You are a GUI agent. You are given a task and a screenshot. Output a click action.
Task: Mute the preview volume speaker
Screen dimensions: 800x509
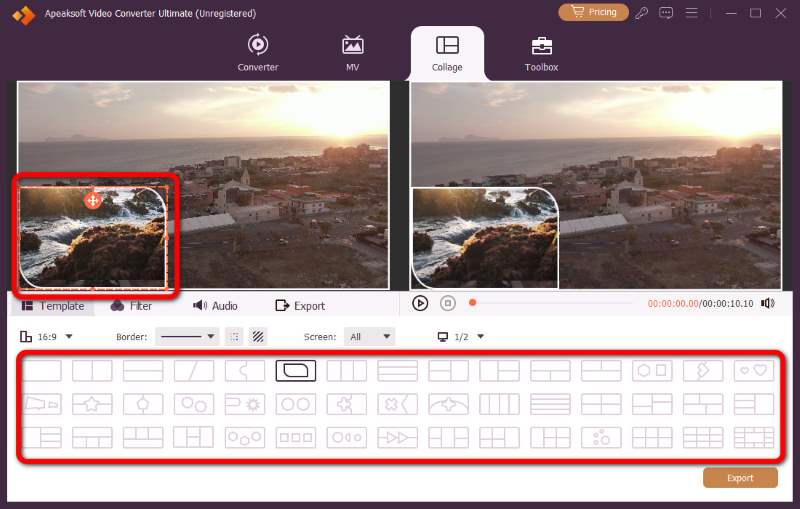coord(767,303)
